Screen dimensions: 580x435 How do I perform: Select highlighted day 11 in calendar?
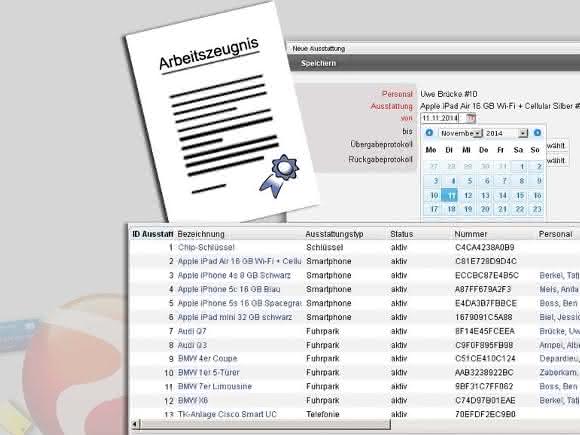pyautogui.click(x=451, y=195)
